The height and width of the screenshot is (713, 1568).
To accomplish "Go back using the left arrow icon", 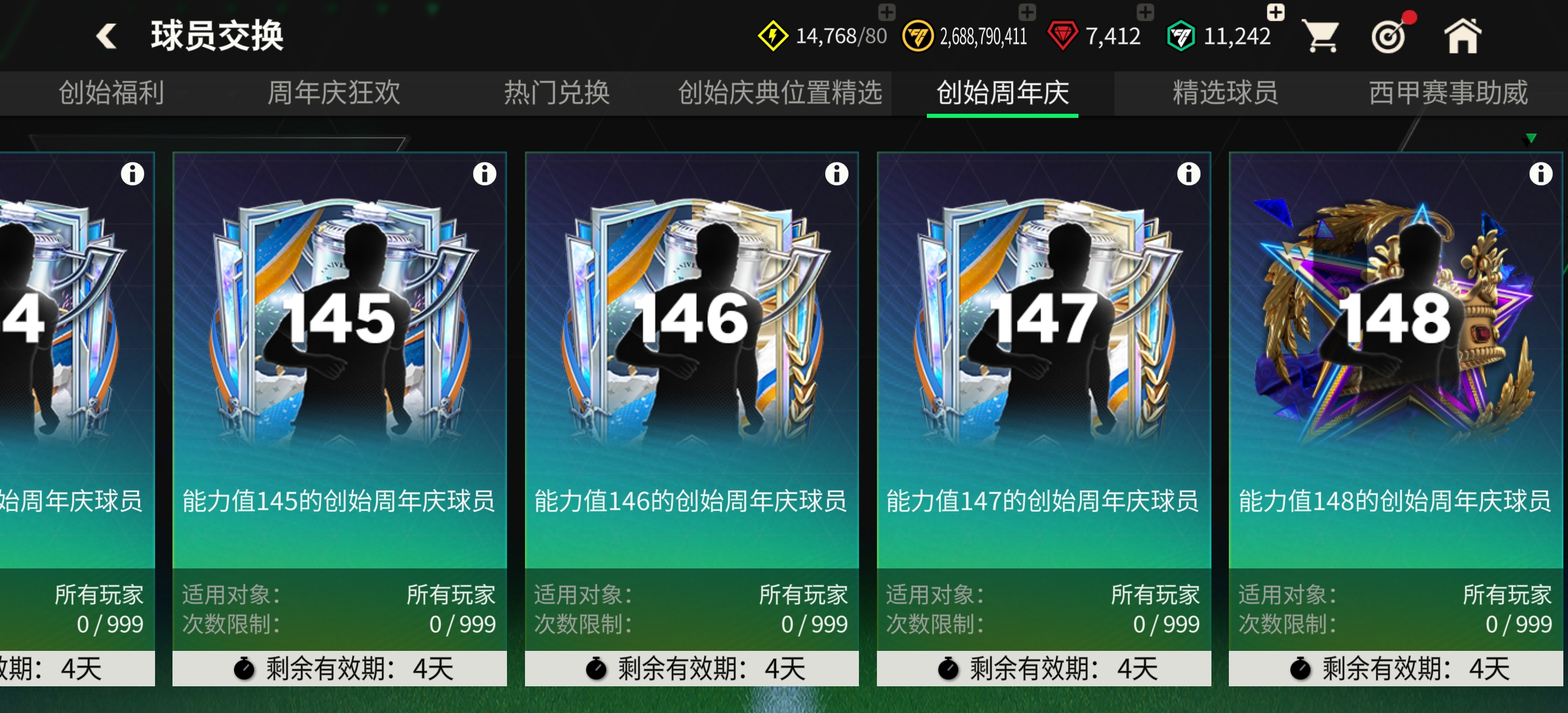I will 106,36.
